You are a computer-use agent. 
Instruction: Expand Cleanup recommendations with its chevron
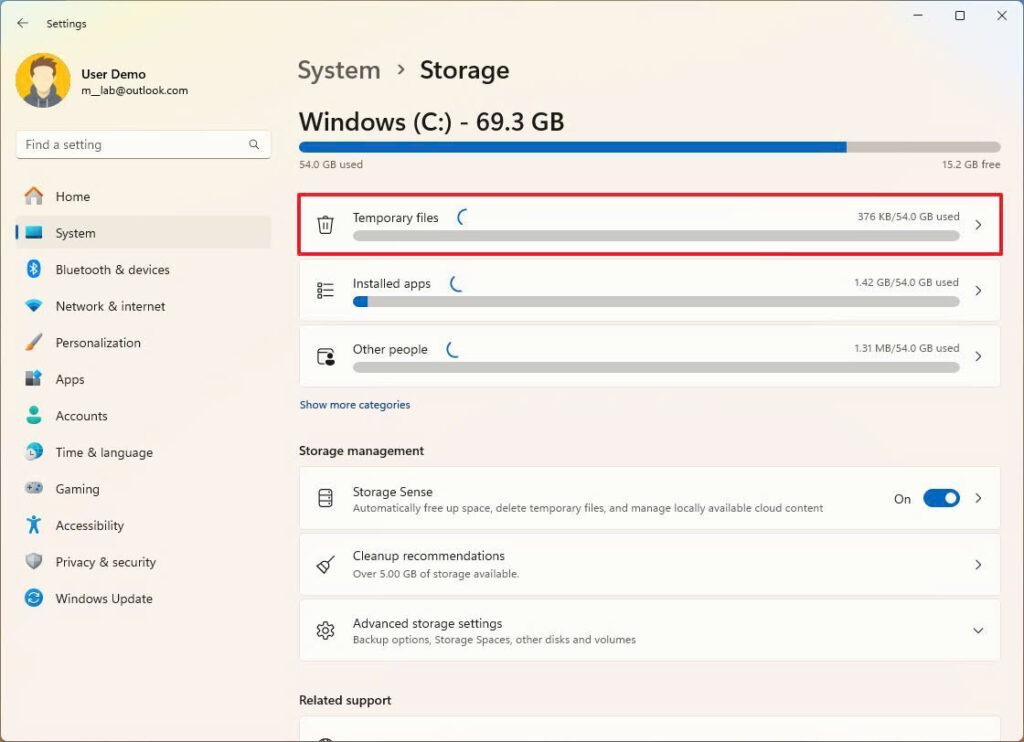[x=978, y=564]
